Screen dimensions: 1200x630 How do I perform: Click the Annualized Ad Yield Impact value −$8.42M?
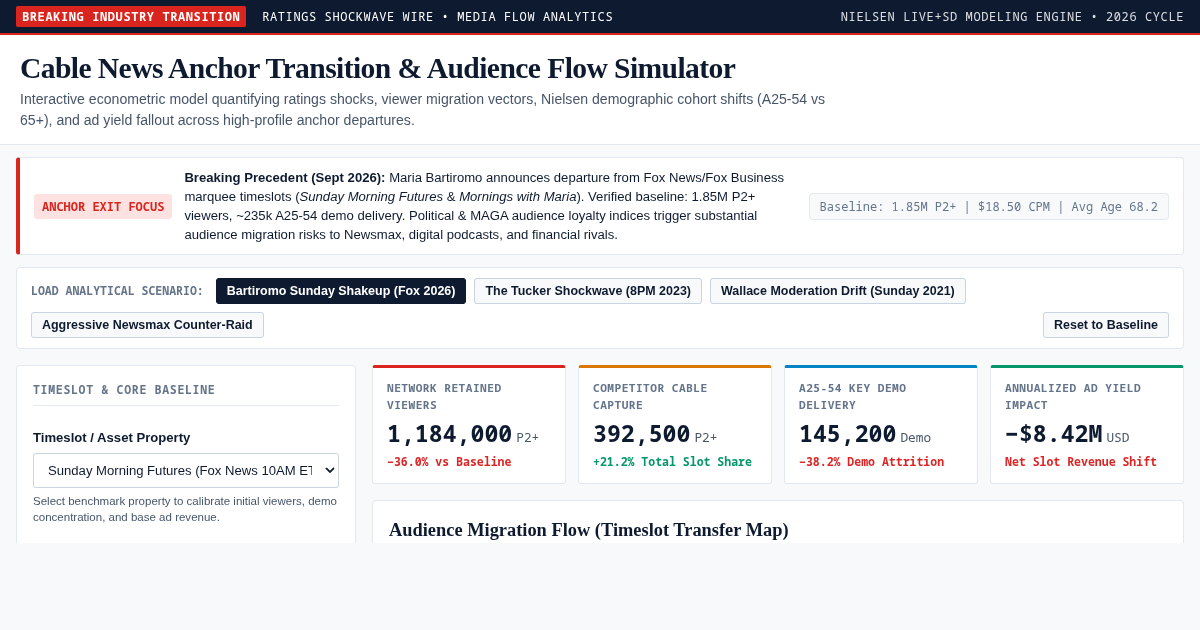(1053, 434)
